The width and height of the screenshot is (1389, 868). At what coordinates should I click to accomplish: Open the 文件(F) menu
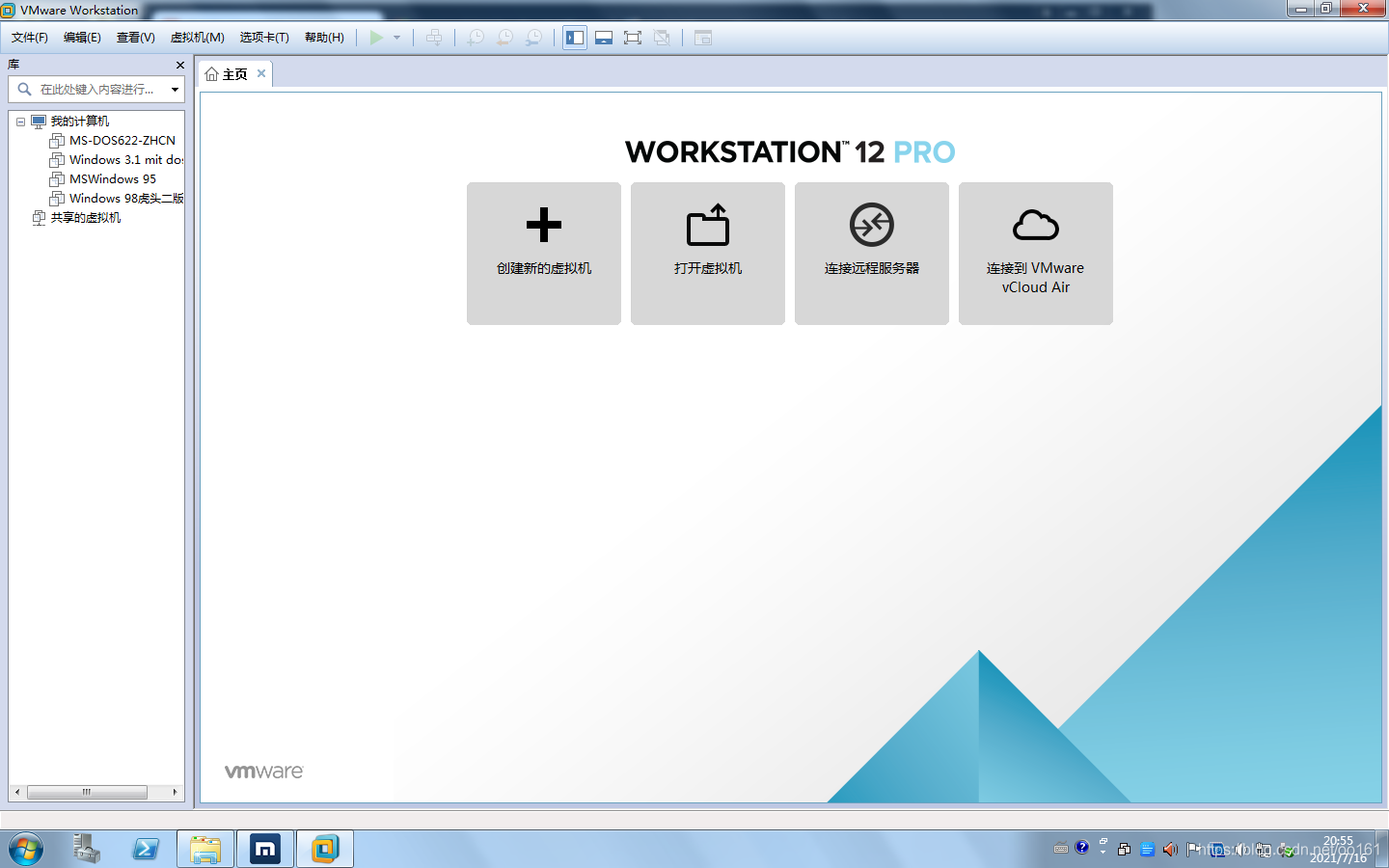coord(30,38)
